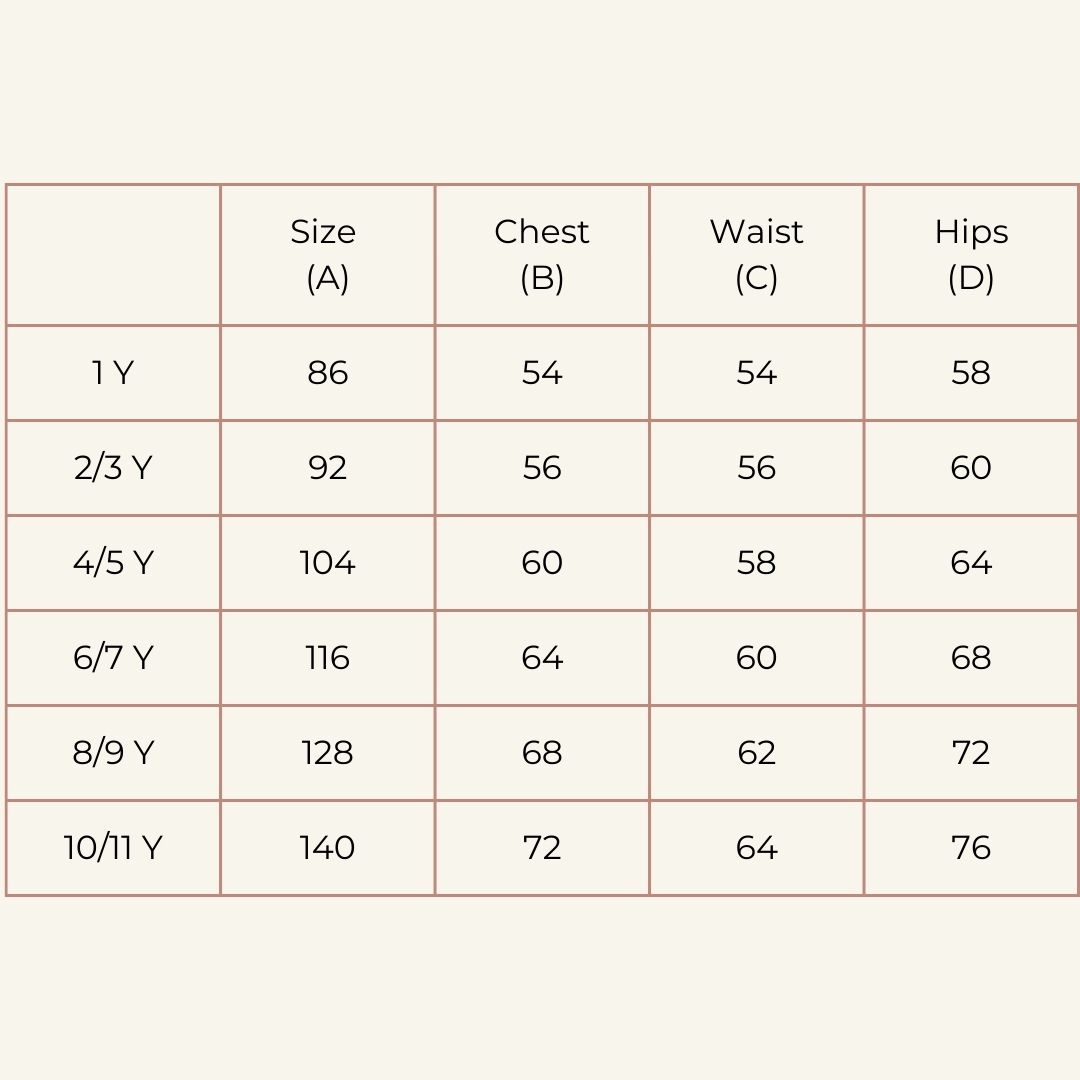Click the Chest (B) column header
Screen dimensions: 1080x1080
click(x=542, y=255)
